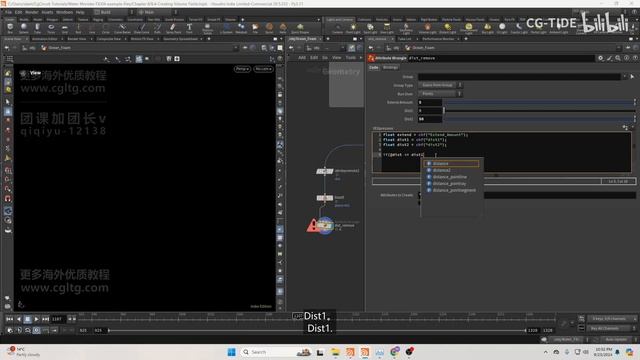The height and width of the screenshot is (360, 640).
Task: Select the Font shelf tool
Action: 189,28
